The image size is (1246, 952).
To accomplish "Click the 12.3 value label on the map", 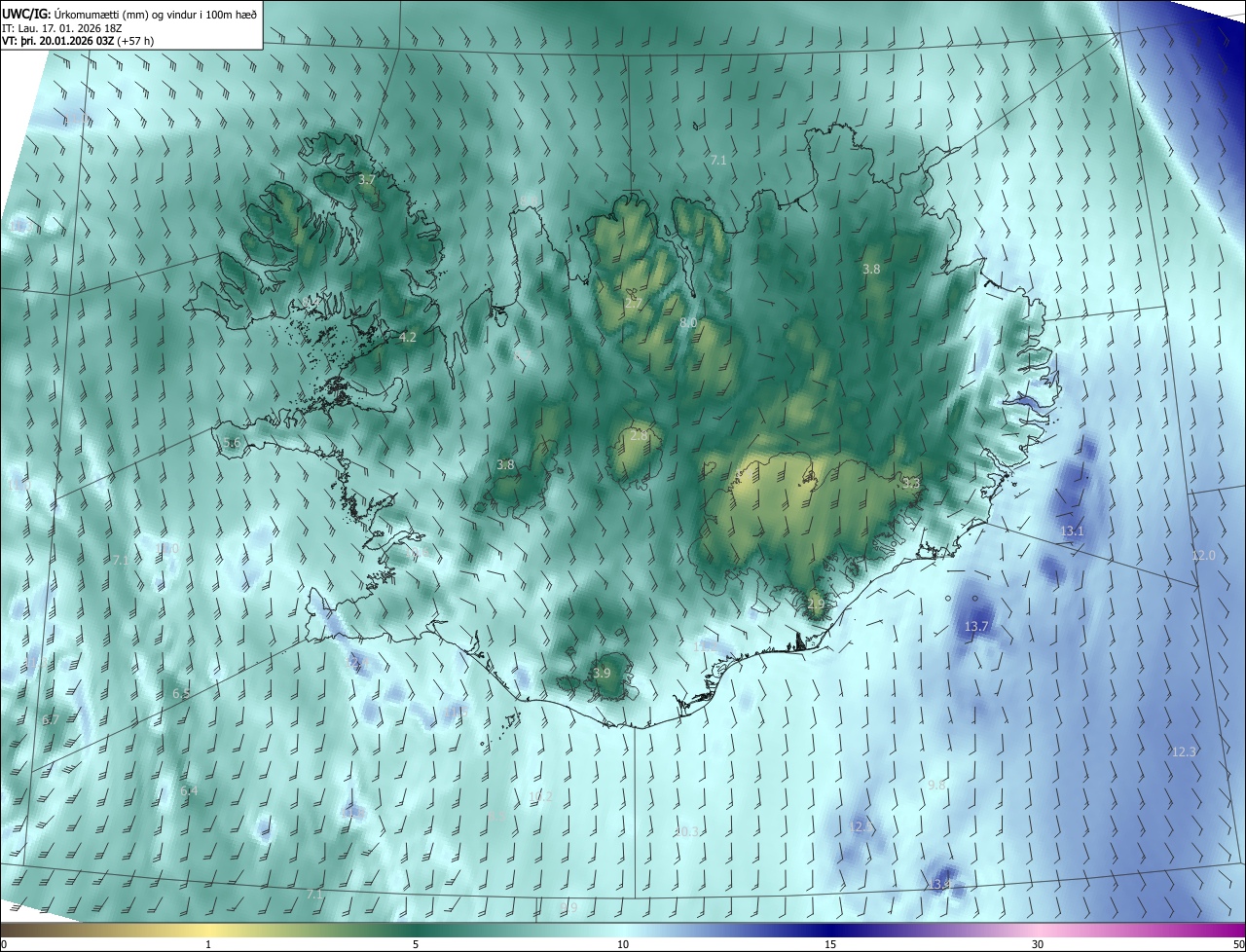I will [x=1185, y=752].
